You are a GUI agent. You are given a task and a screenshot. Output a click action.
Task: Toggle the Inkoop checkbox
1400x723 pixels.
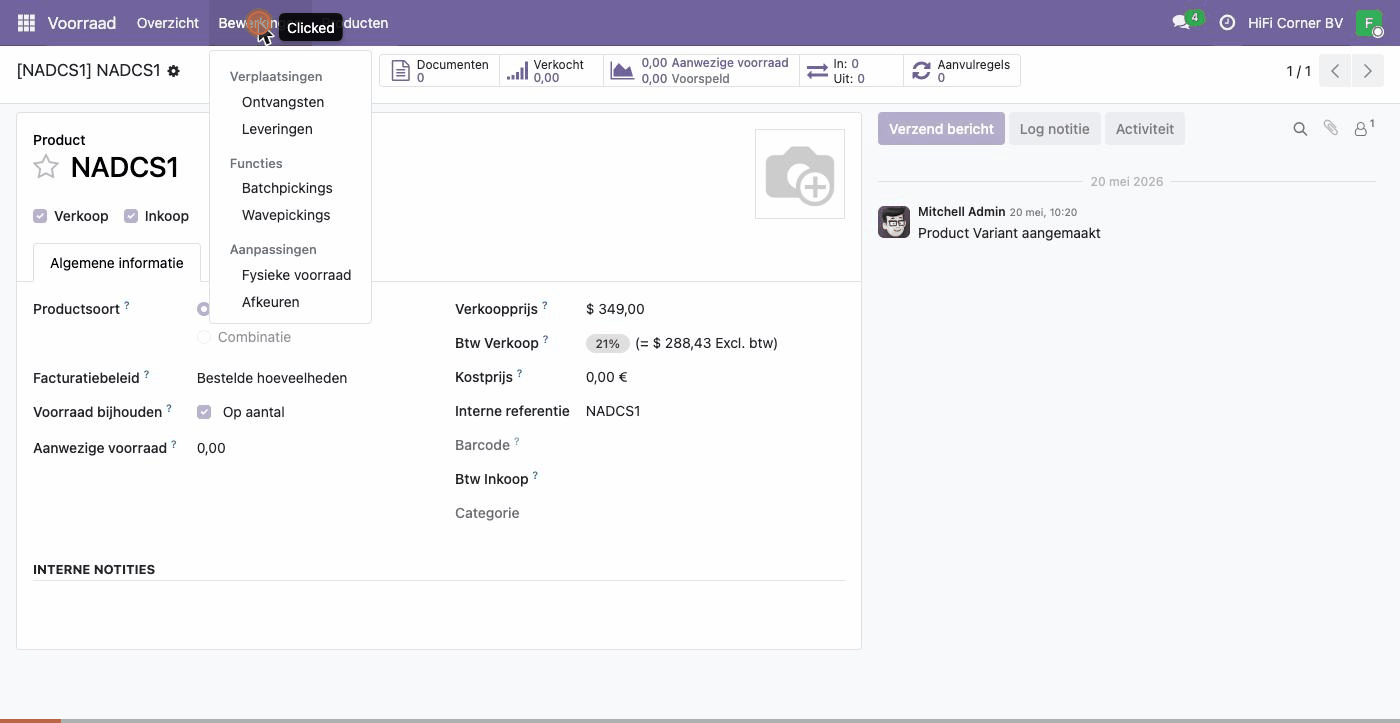pyautogui.click(x=130, y=216)
